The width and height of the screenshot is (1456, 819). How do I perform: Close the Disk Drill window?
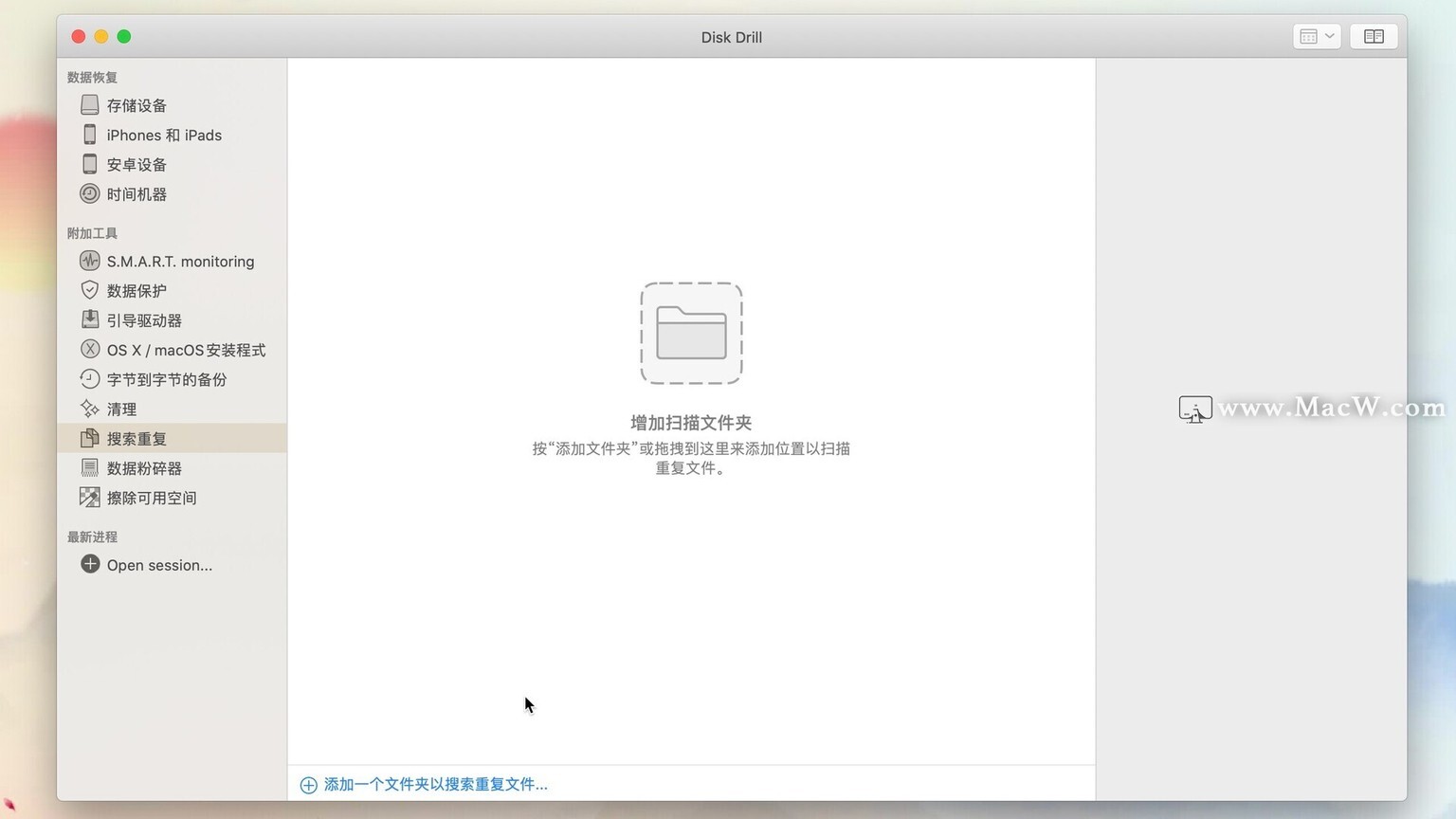pyautogui.click(x=79, y=36)
